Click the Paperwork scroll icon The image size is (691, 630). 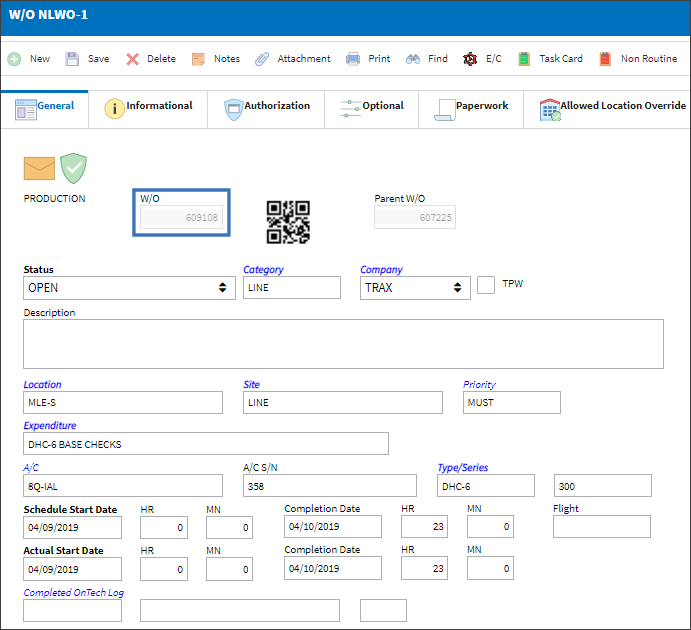point(445,110)
